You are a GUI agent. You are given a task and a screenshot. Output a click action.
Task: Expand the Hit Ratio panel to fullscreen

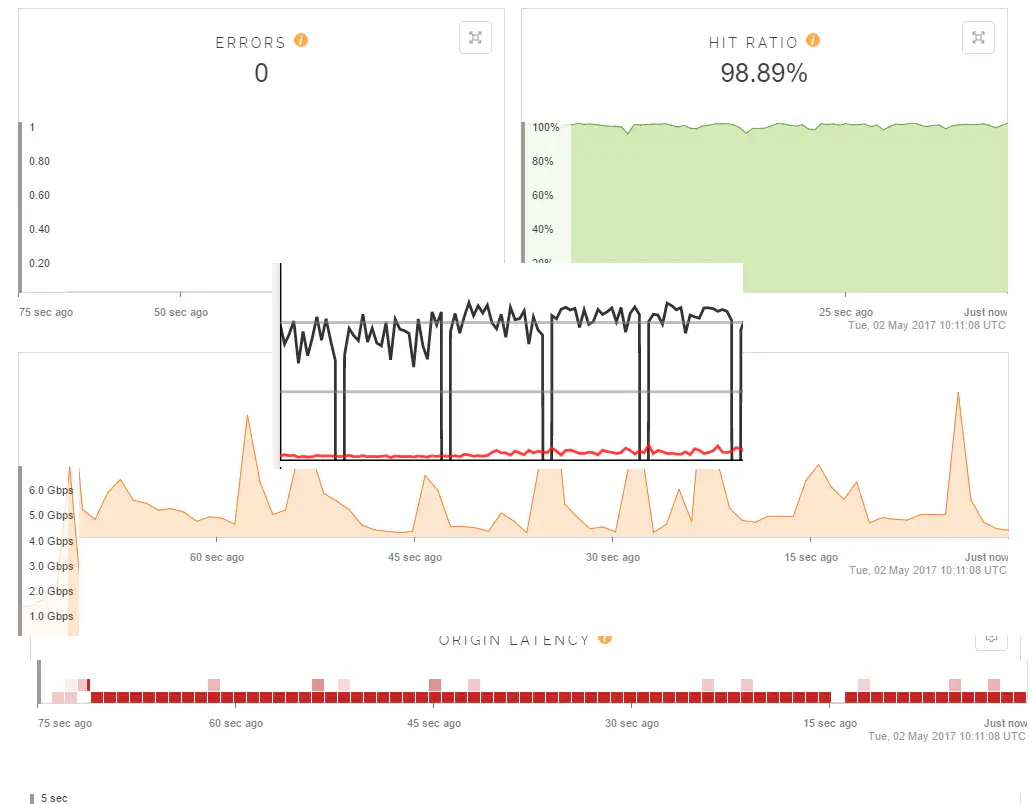(x=978, y=38)
